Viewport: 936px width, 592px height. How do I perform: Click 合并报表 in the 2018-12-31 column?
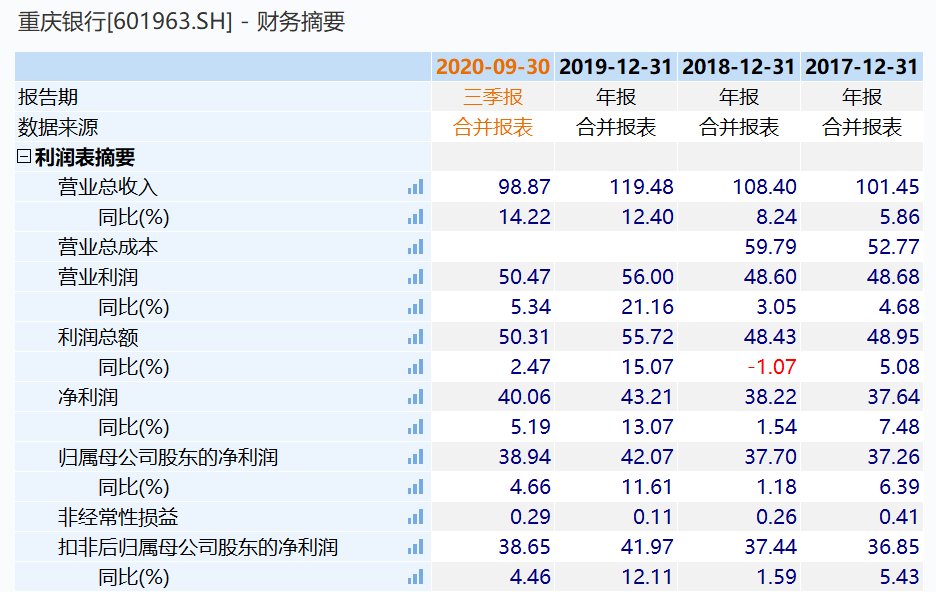click(x=737, y=126)
